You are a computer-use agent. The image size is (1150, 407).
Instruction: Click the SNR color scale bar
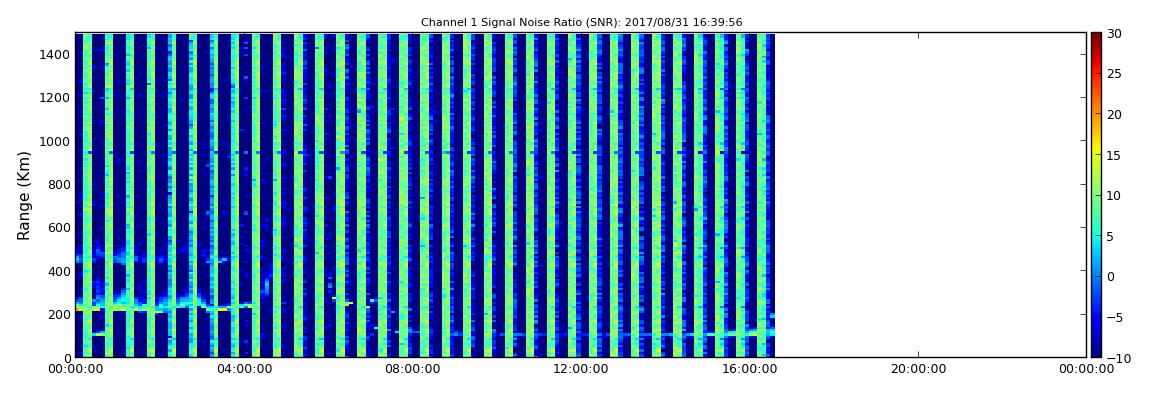click(x=1096, y=195)
